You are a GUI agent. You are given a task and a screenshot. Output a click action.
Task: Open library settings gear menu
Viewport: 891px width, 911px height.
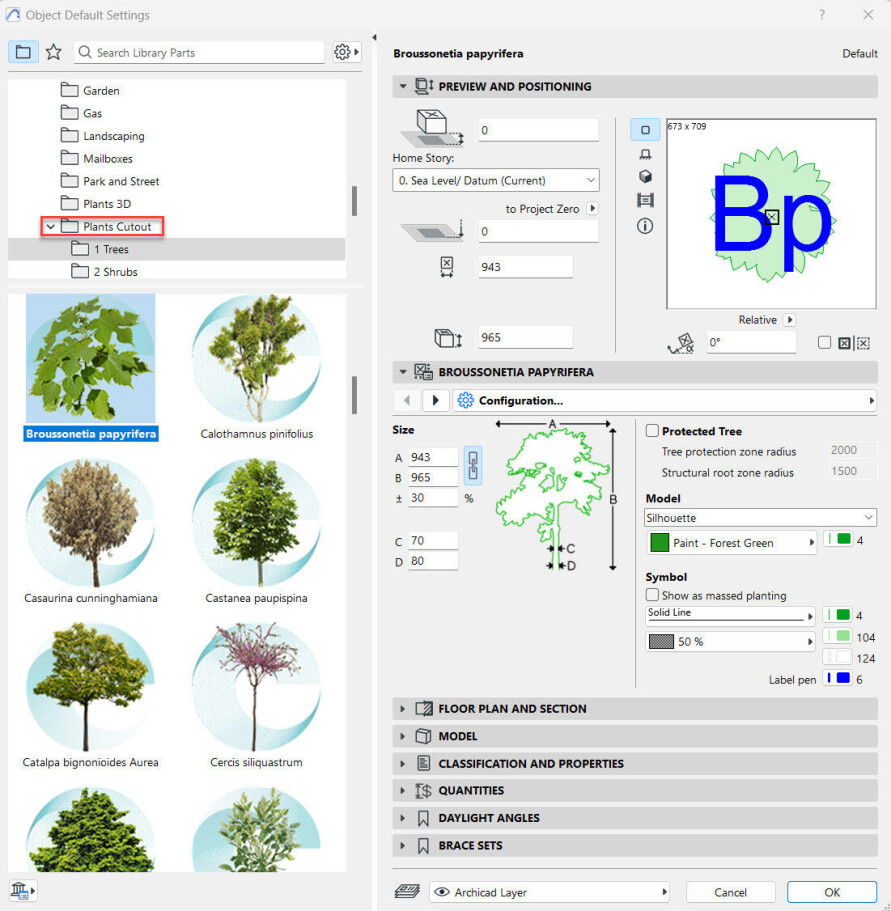tap(346, 52)
